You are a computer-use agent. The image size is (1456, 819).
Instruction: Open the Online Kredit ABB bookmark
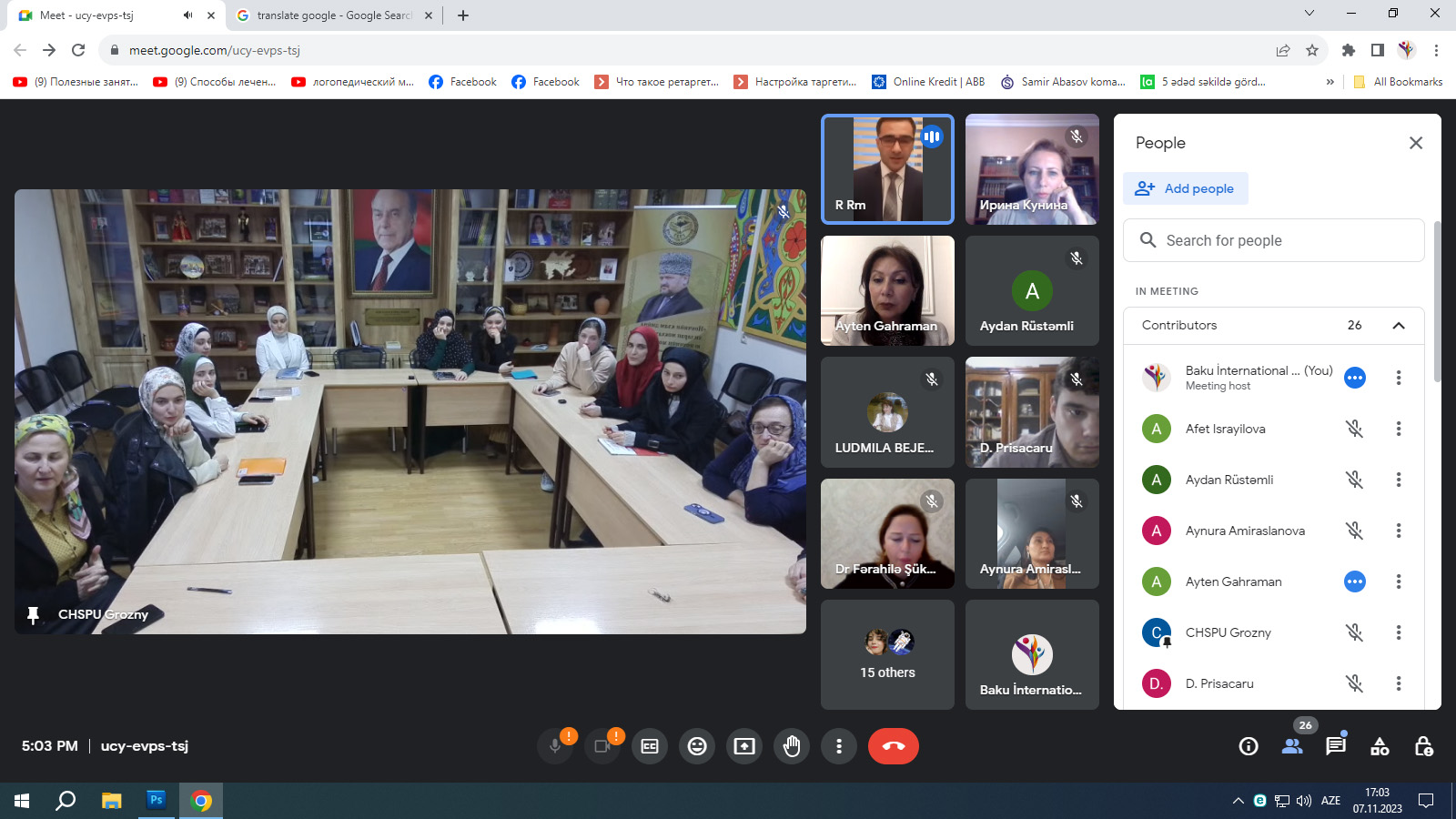(x=928, y=82)
